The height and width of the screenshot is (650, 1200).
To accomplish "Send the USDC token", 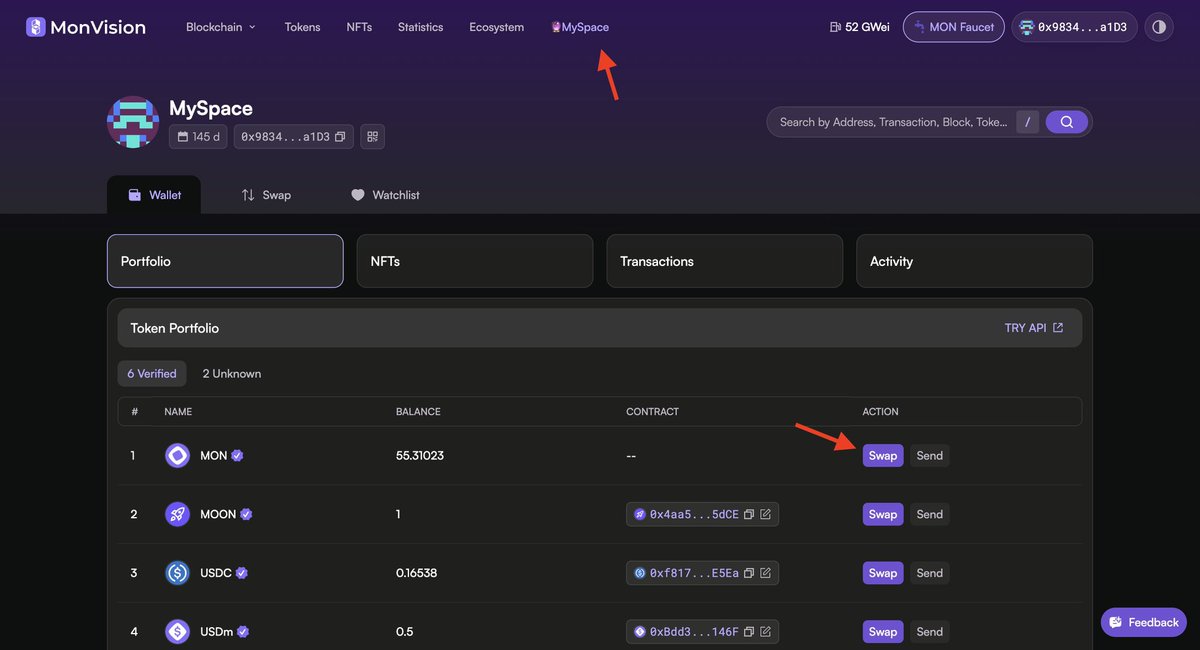I will 930,573.
